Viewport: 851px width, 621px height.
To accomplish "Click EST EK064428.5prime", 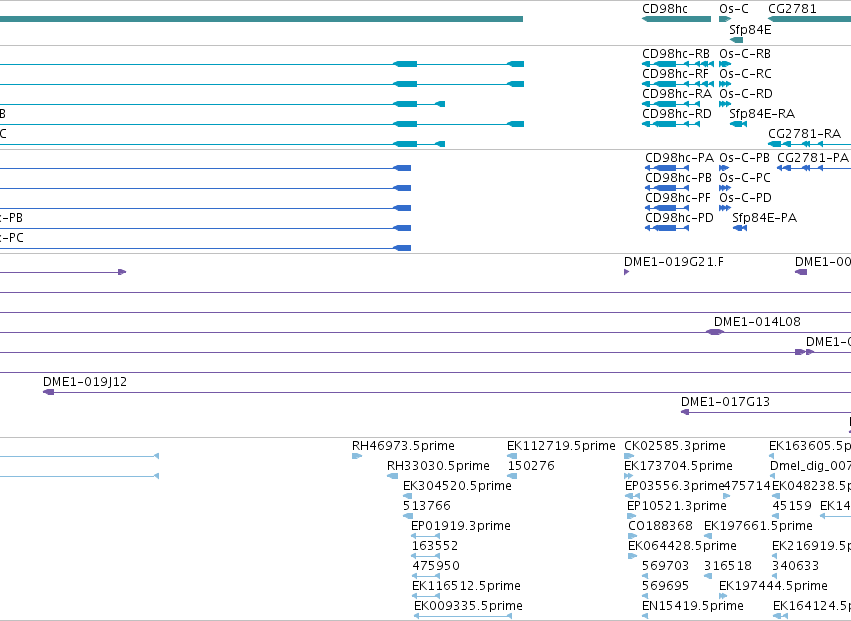I will pyautogui.click(x=632, y=556).
